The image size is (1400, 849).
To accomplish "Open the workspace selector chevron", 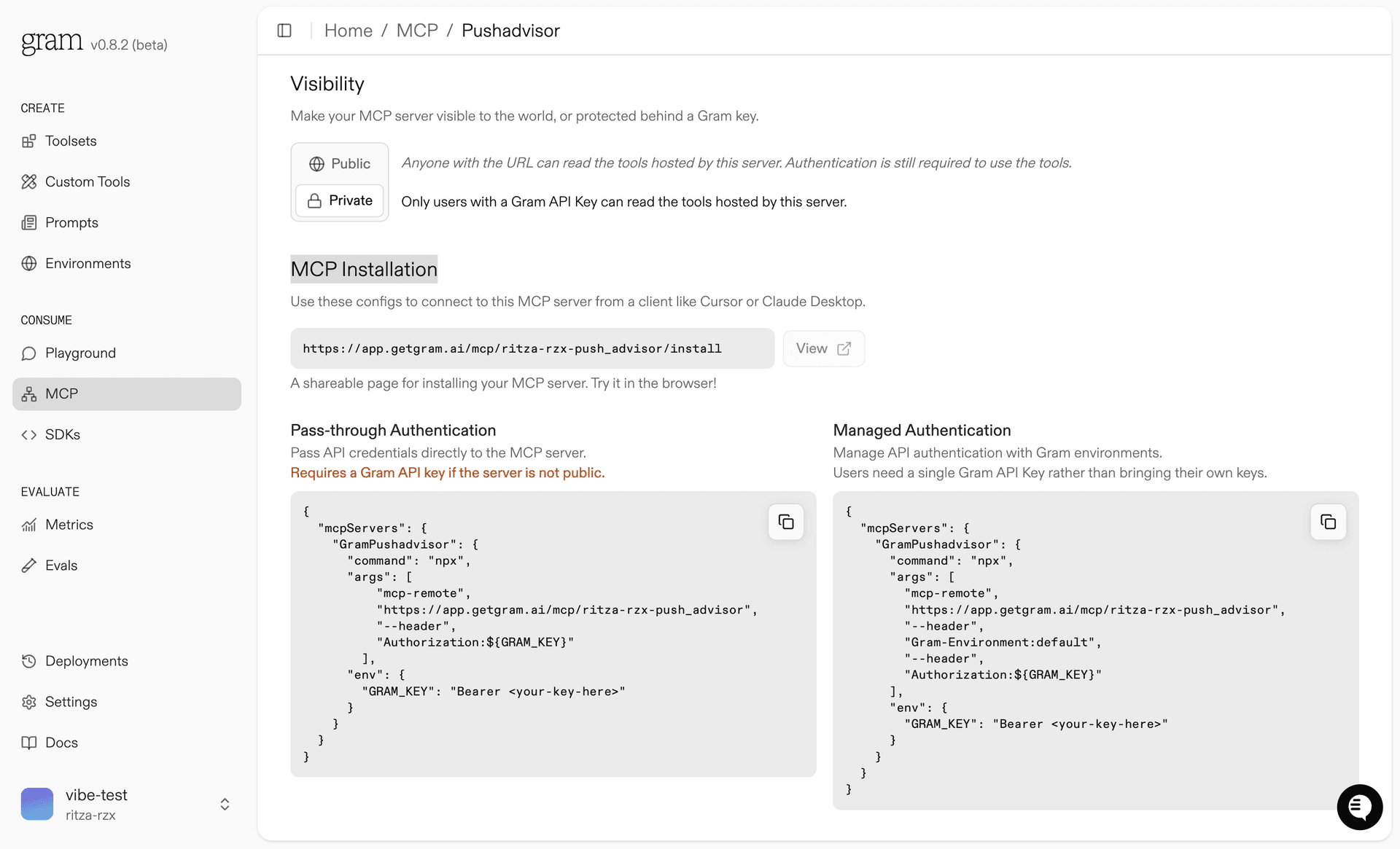I will [224, 804].
